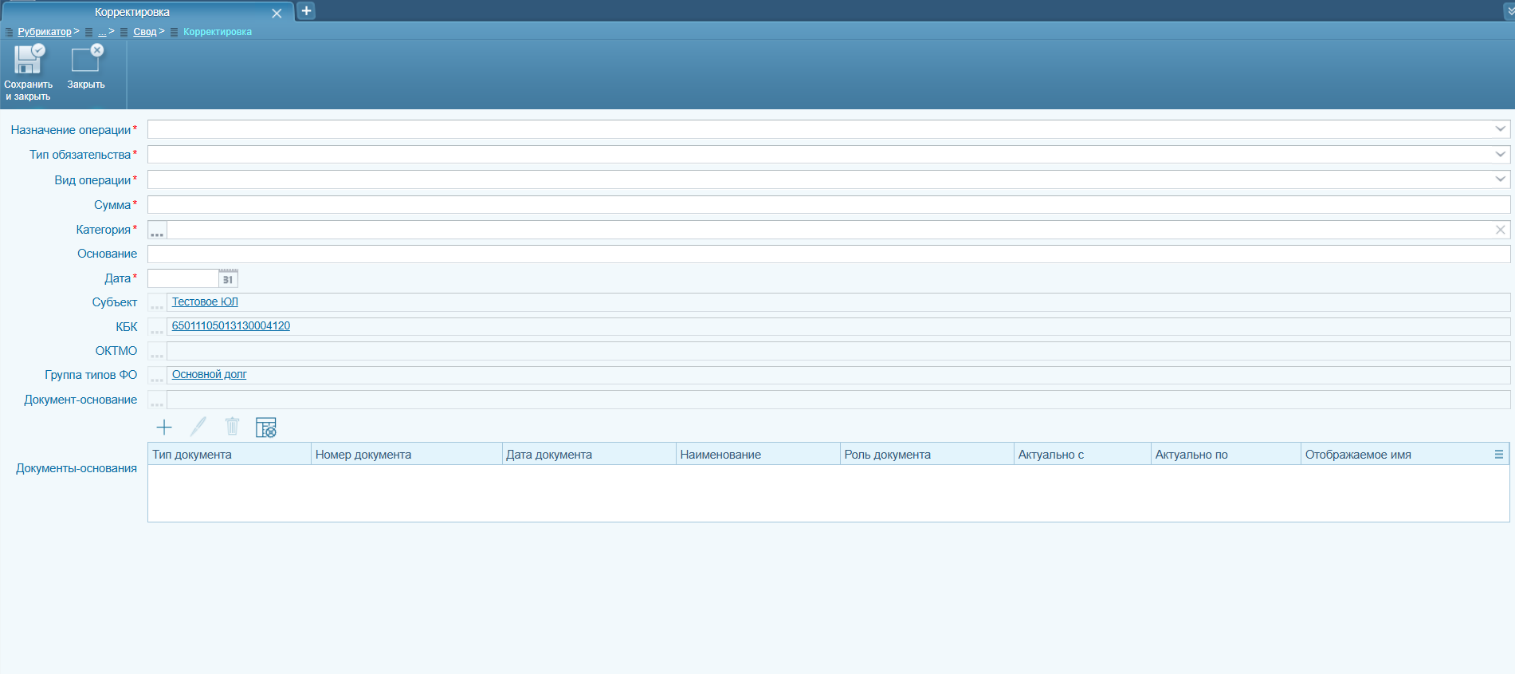Screen dimensions: 1515x674
Task: Open Группа типов ФО lookup button
Action: tap(157, 376)
